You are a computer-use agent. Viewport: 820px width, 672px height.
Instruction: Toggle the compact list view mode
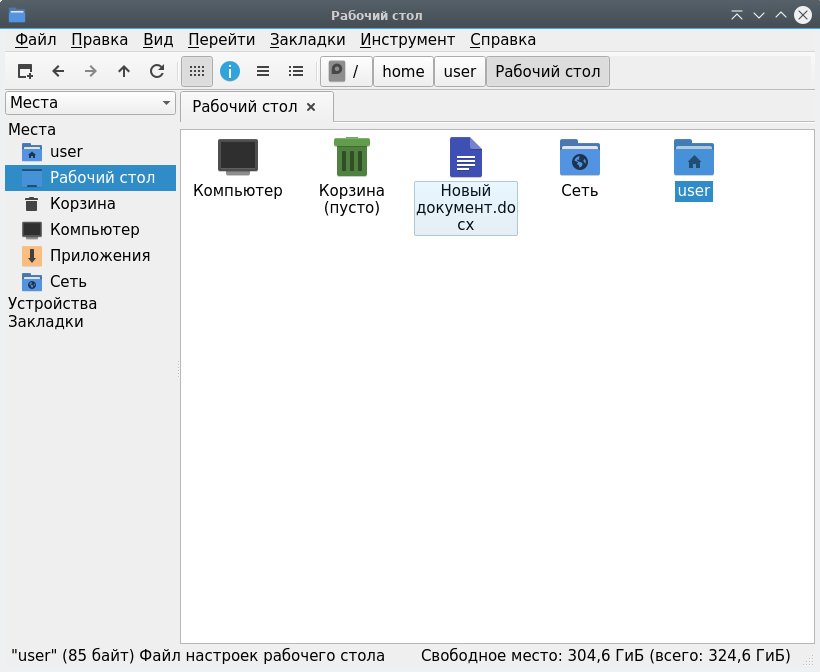[x=263, y=71]
